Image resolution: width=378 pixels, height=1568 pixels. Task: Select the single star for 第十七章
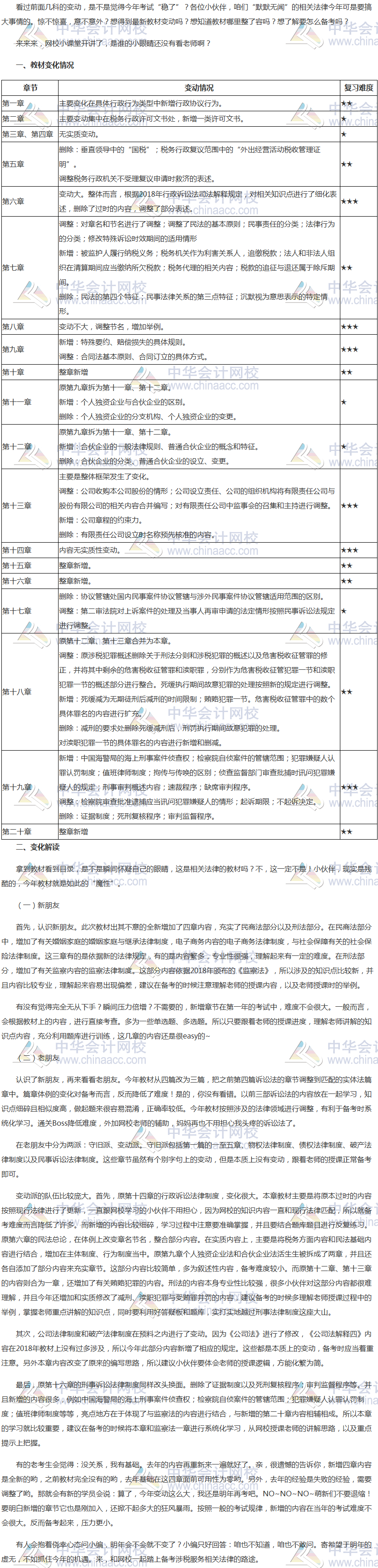point(344,611)
